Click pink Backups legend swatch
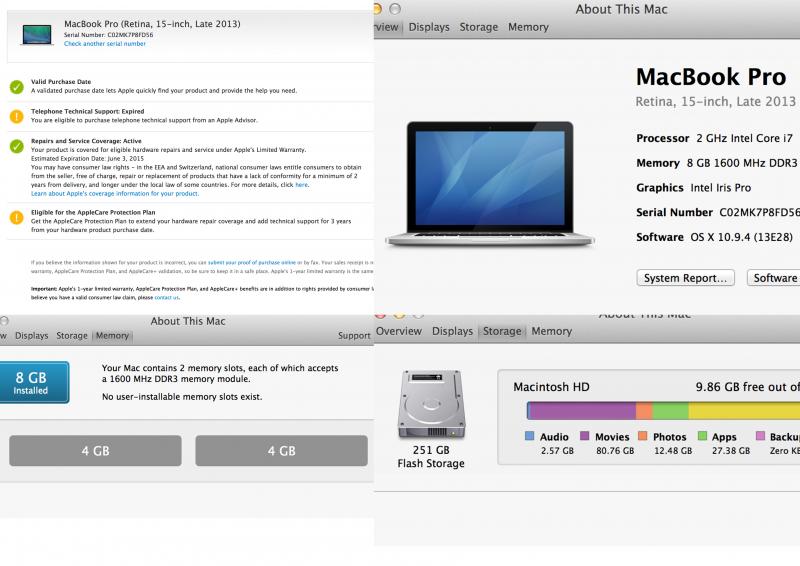The image size is (800, 566). (x=760, y=436)
